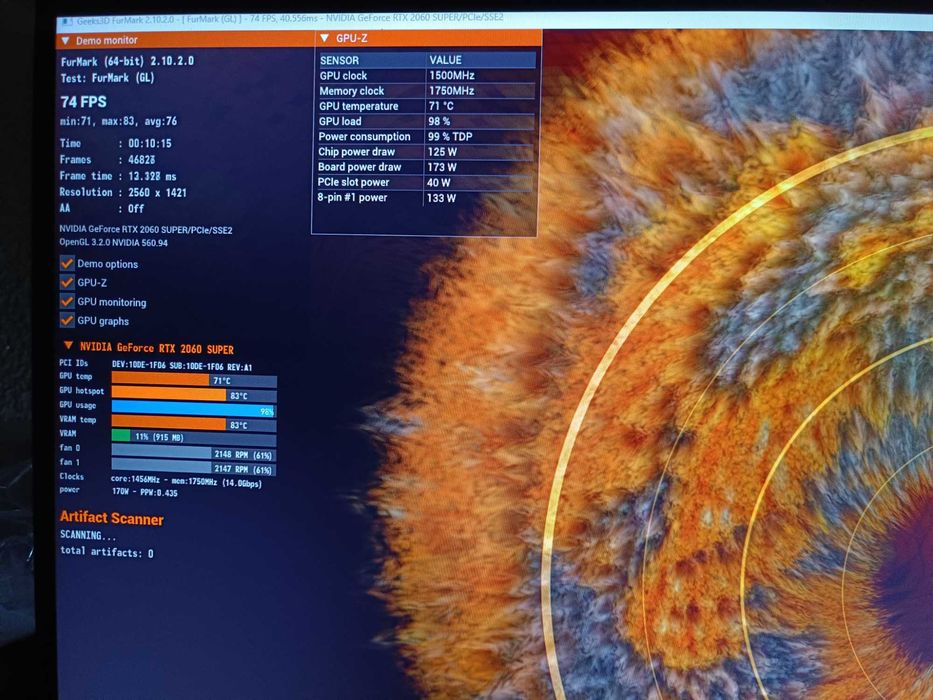This screenshot has width=933, height=700.
Task: Select the 8-pin #1 power row label
Action: point(352,198)
